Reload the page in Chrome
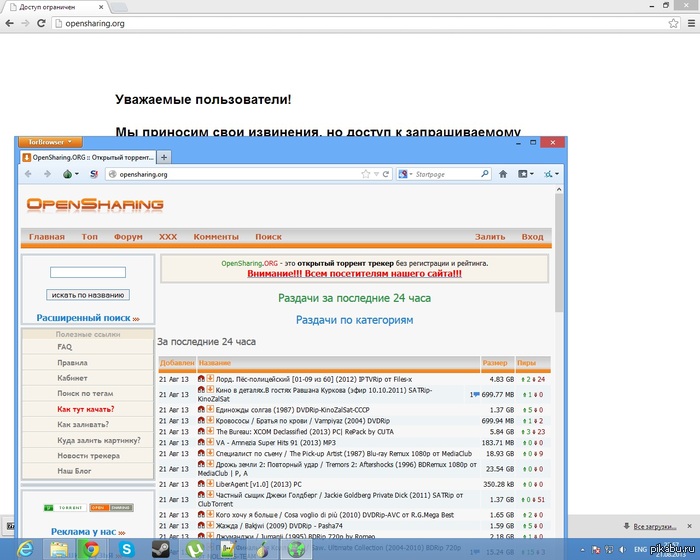 point(40,21)
